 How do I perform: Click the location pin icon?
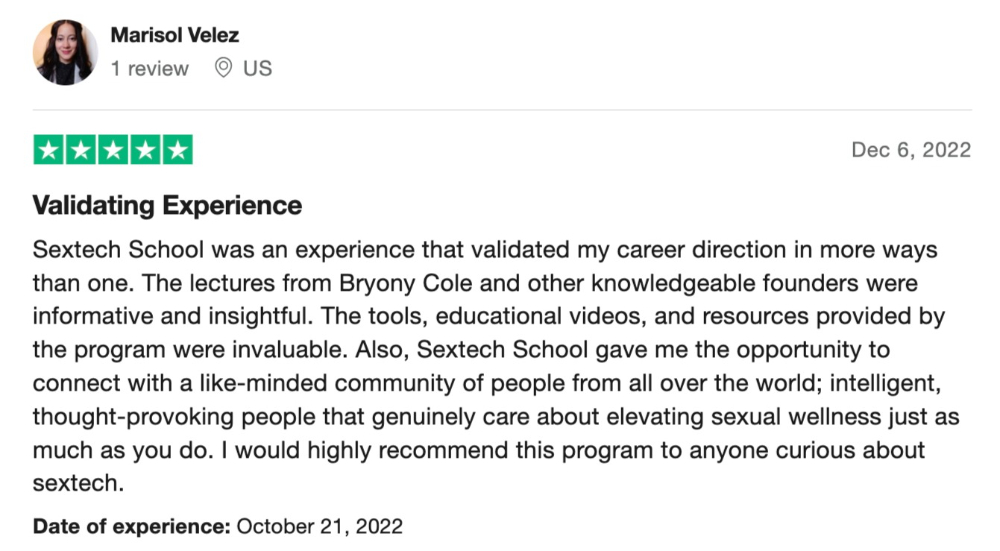(x=223, y=68)
